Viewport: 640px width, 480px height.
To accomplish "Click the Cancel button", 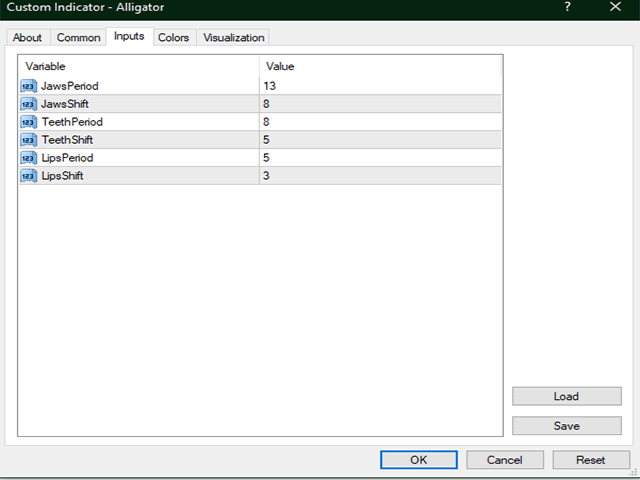I will [505, 460].
